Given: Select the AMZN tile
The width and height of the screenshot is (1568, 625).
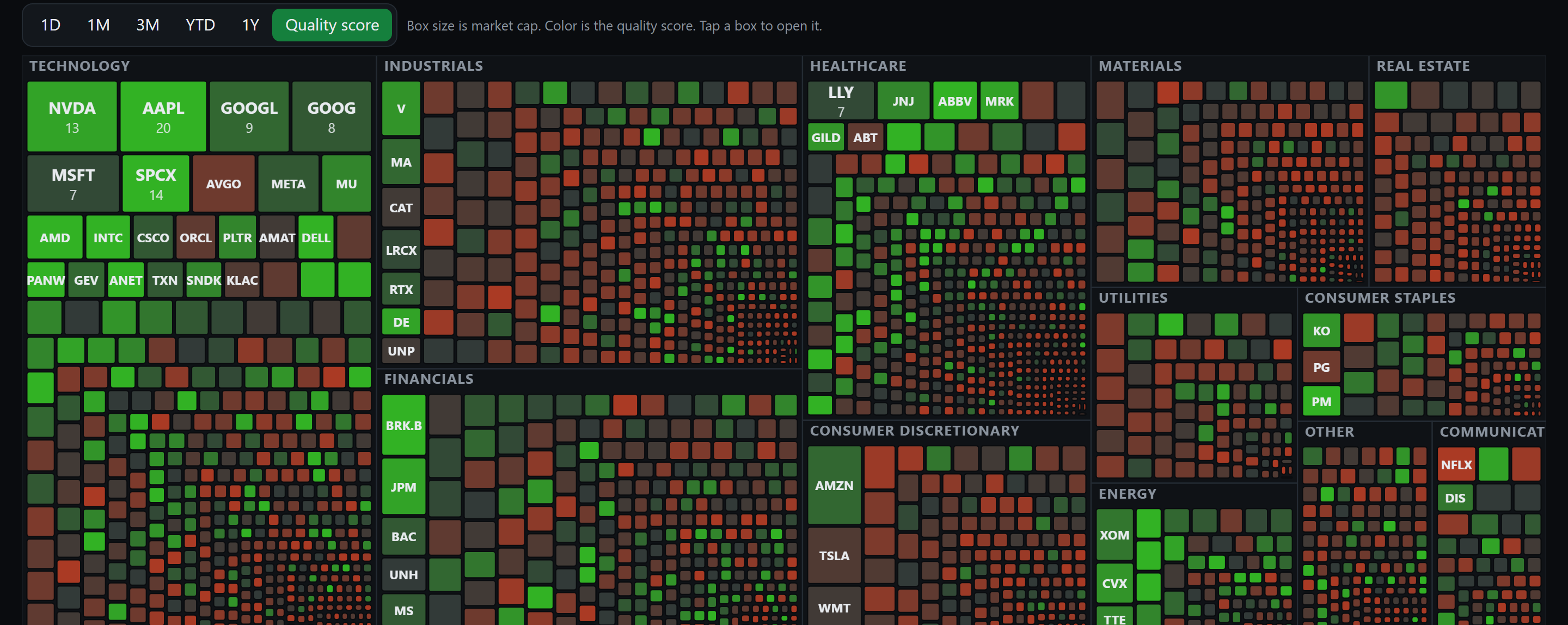Looking at the screenshot, I should 834,485.
